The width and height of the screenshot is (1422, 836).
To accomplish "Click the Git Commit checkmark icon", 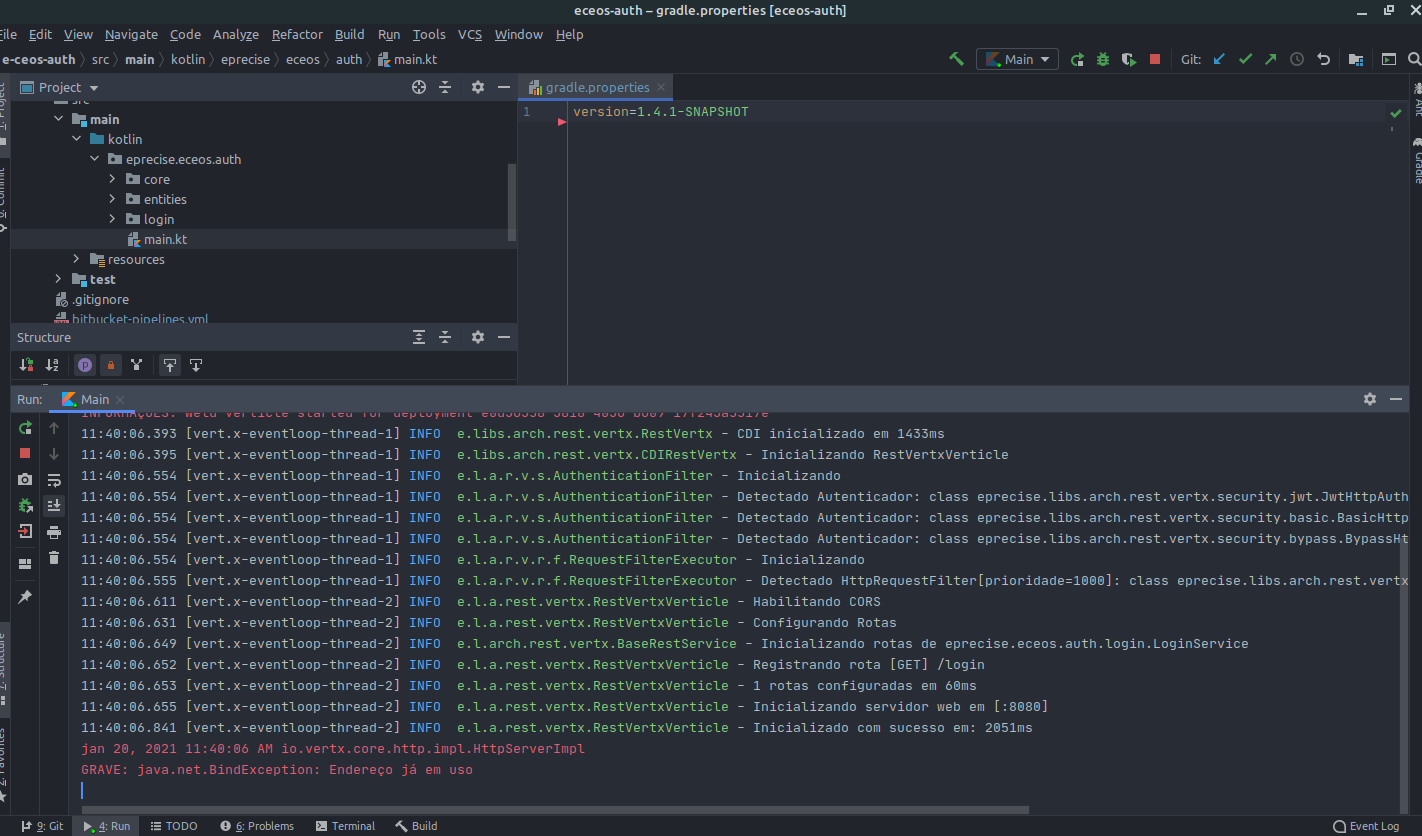I will pyautogui.click(x=1245, y=59).
